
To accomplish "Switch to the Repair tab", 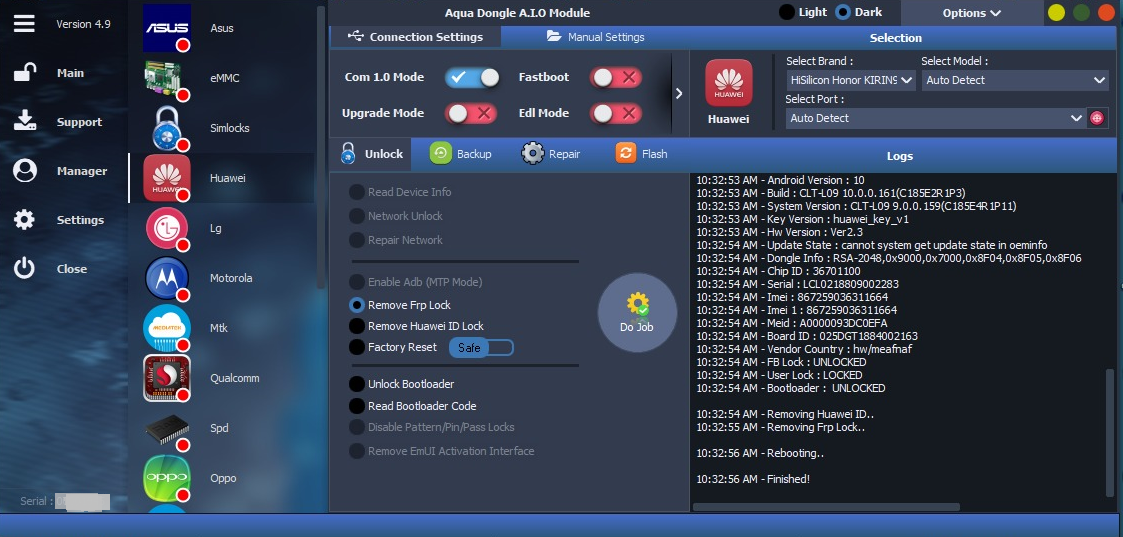I will [551, 154].
